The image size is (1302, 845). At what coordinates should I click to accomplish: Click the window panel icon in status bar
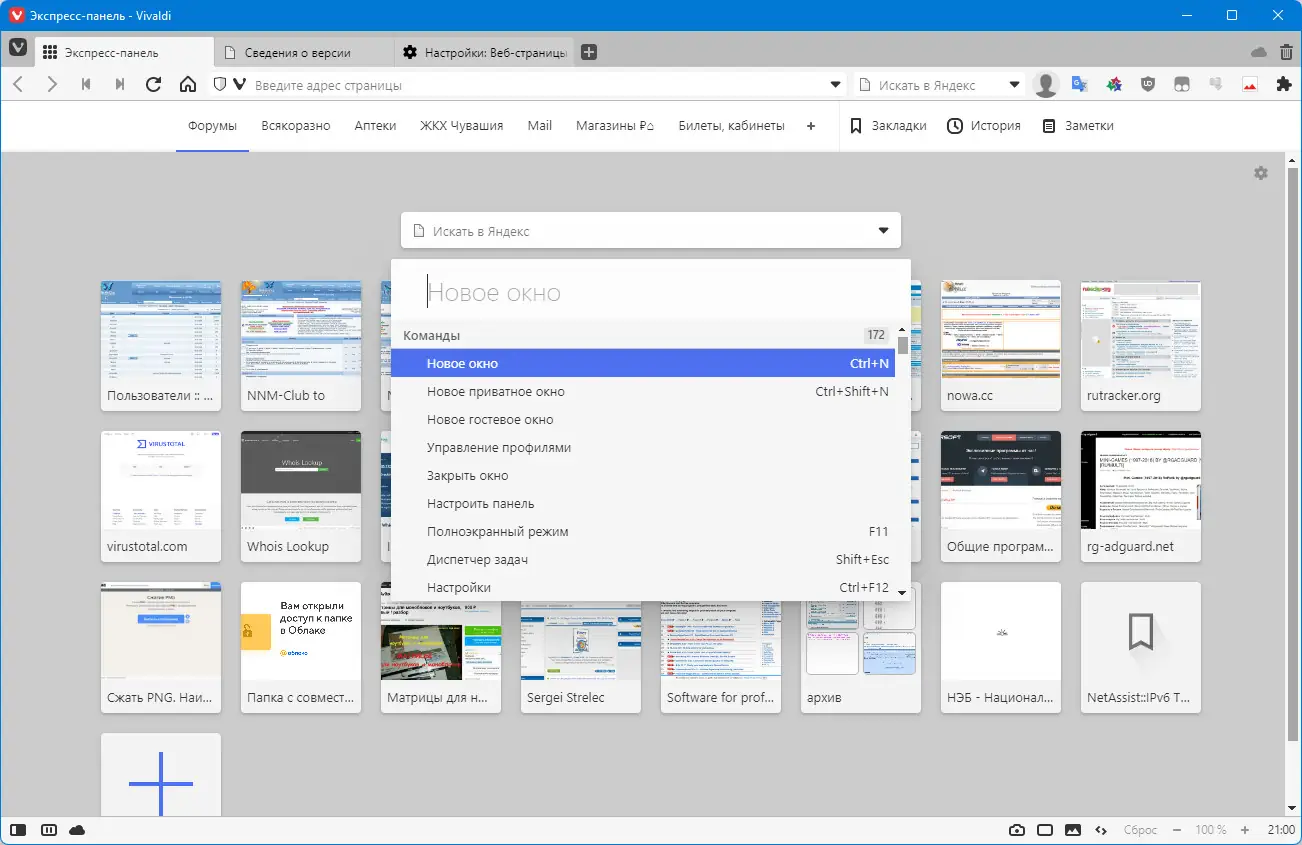1045,830
